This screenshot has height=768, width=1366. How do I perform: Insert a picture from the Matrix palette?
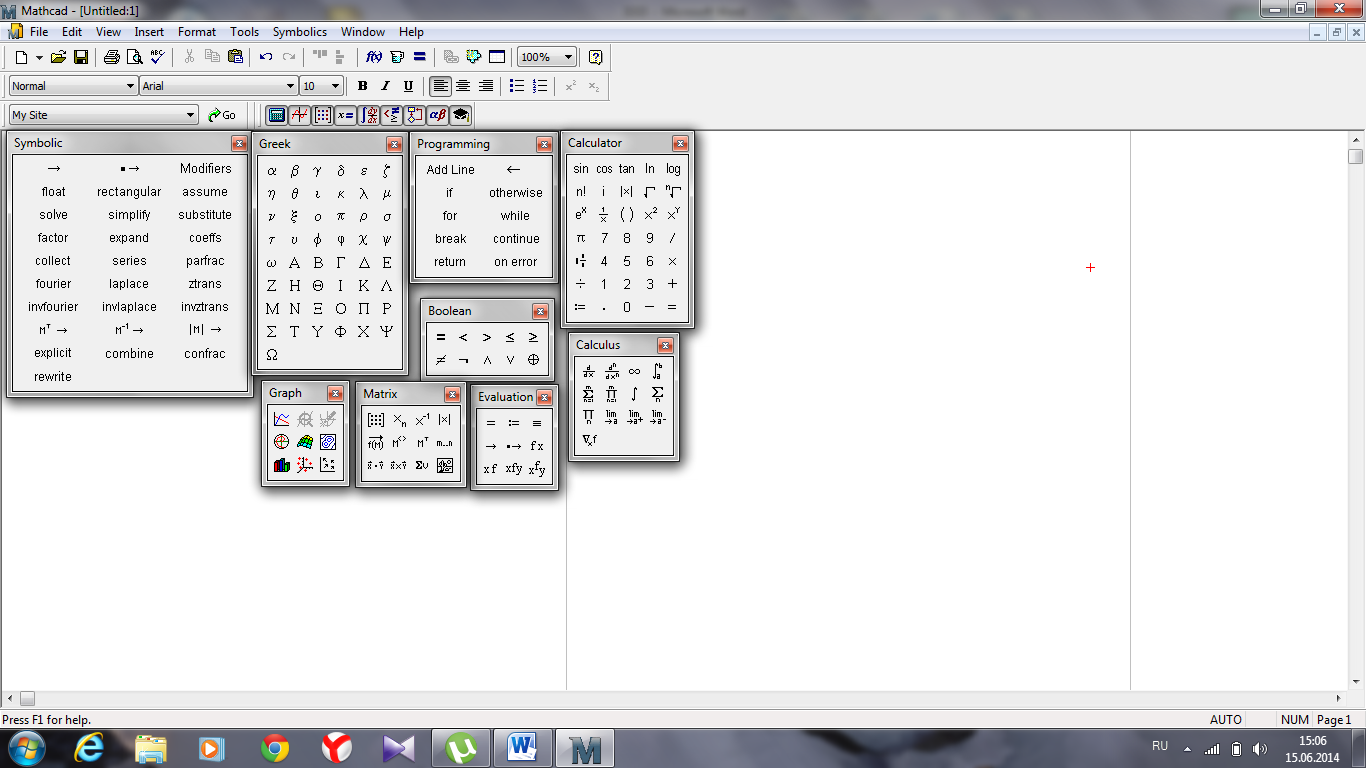(x=445, y=465)
